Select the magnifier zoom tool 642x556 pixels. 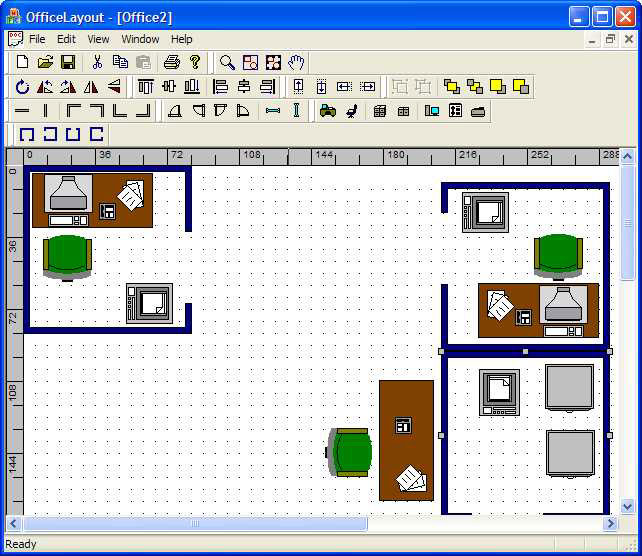pos(227,62)
